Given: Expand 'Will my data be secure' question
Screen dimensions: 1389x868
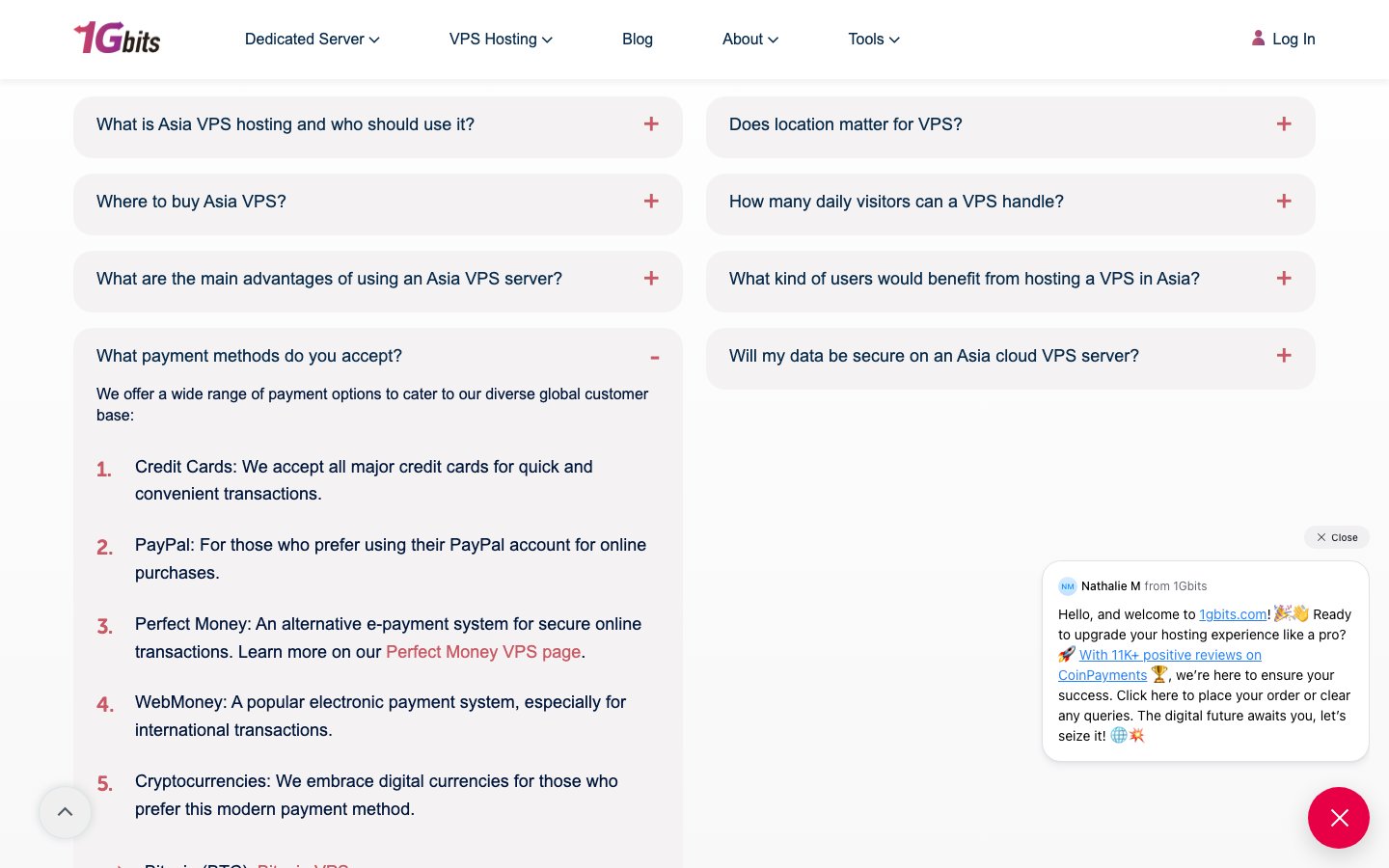Looking at the screenshot, I should (1011, 356).
